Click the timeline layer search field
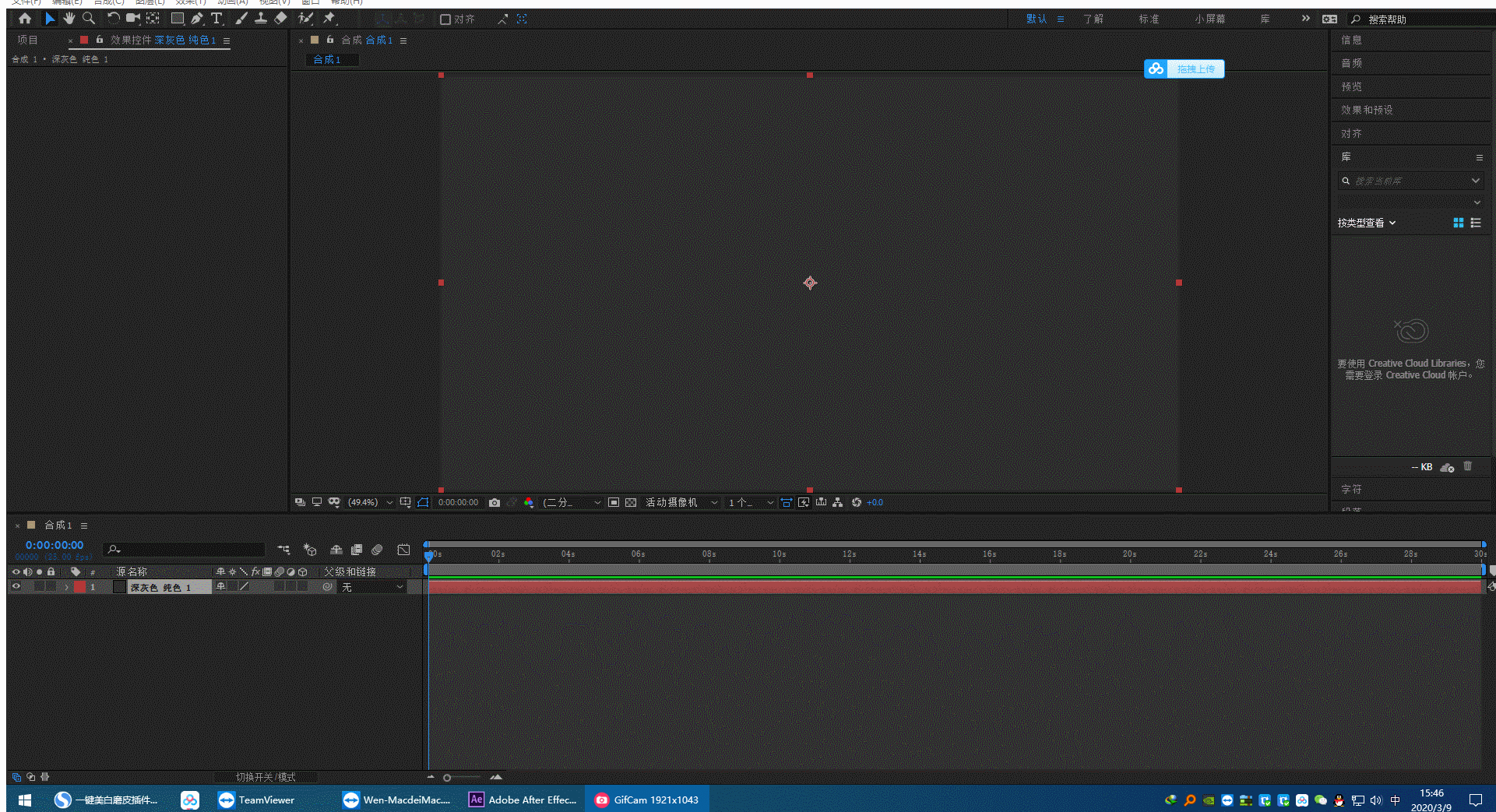Screen dimensions: 1496x812 [x=185, y=550]
